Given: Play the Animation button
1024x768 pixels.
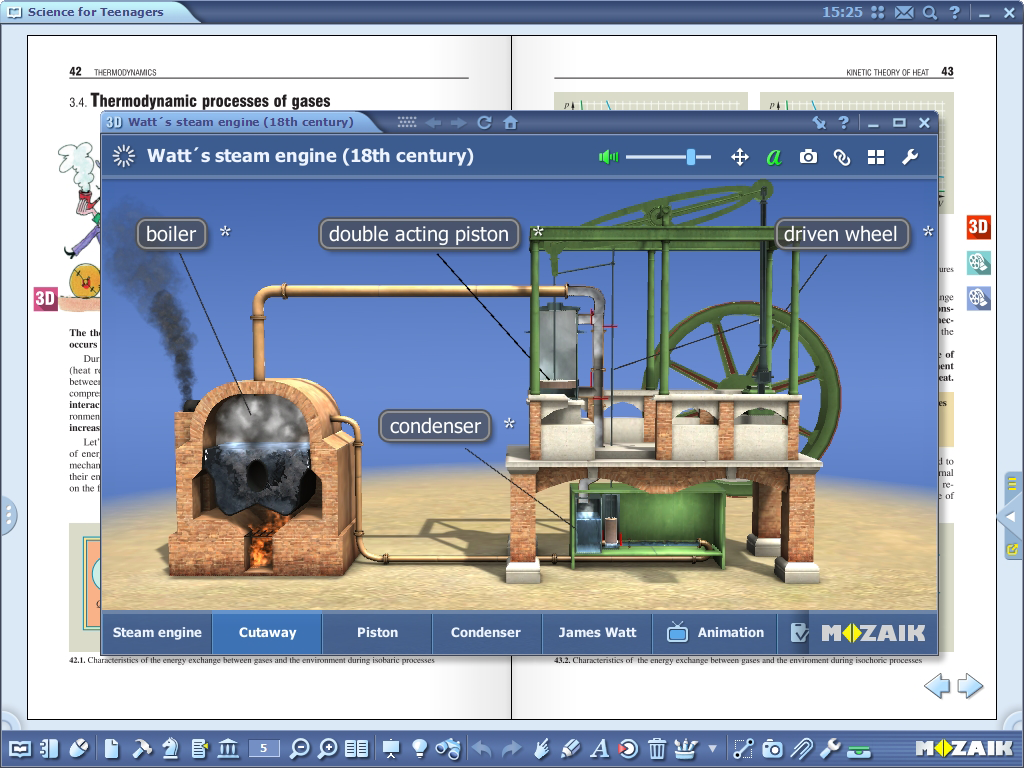Looking at the screenshot, I should click(716, 633).
